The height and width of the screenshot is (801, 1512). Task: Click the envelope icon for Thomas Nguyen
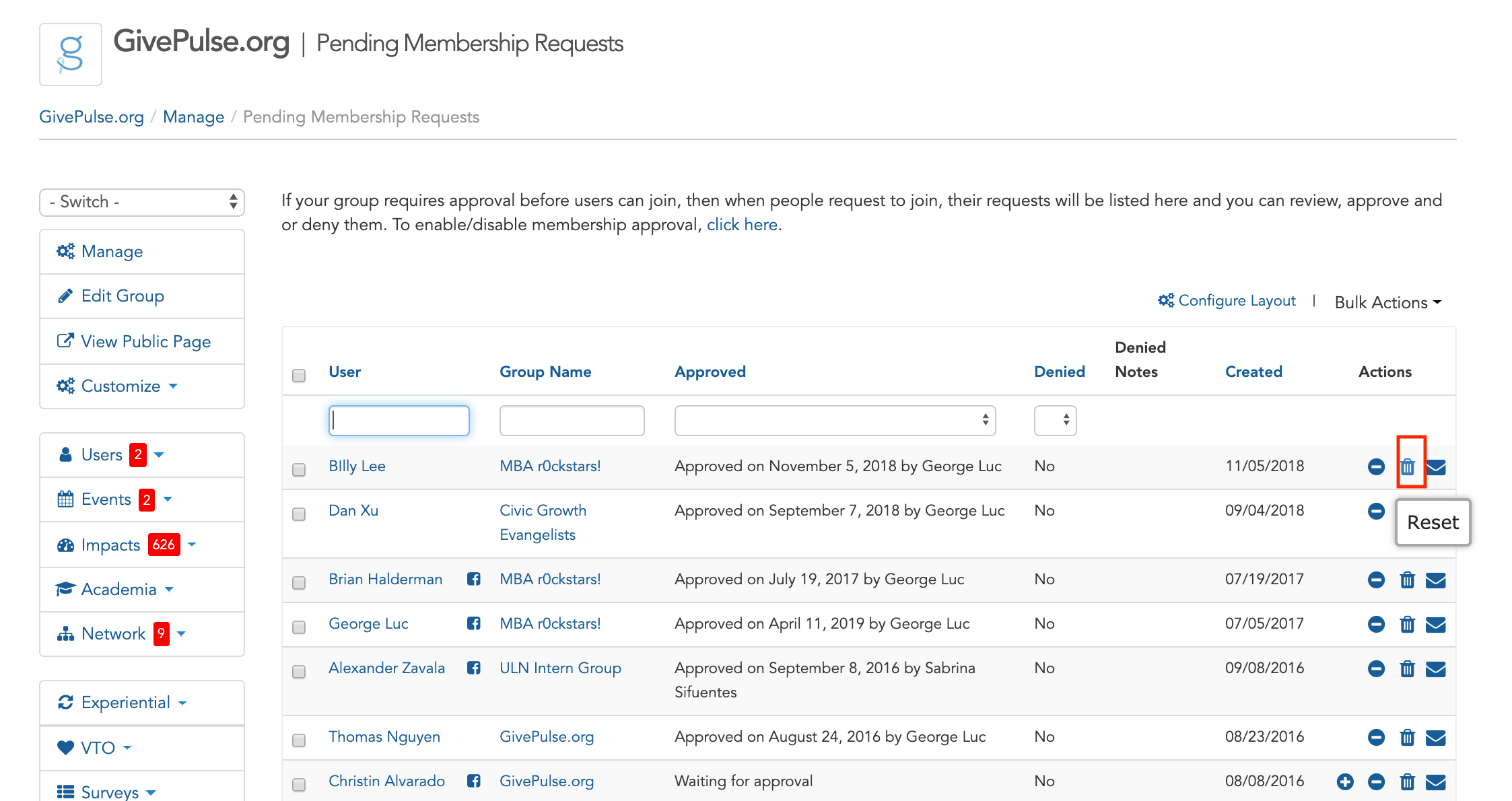tap(1436, 737)
